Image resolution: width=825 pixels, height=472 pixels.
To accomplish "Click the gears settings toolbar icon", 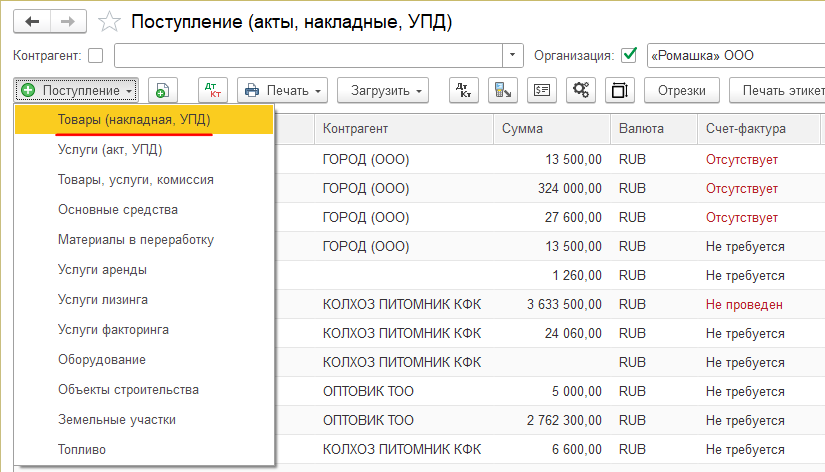I will tap(581, 90).
